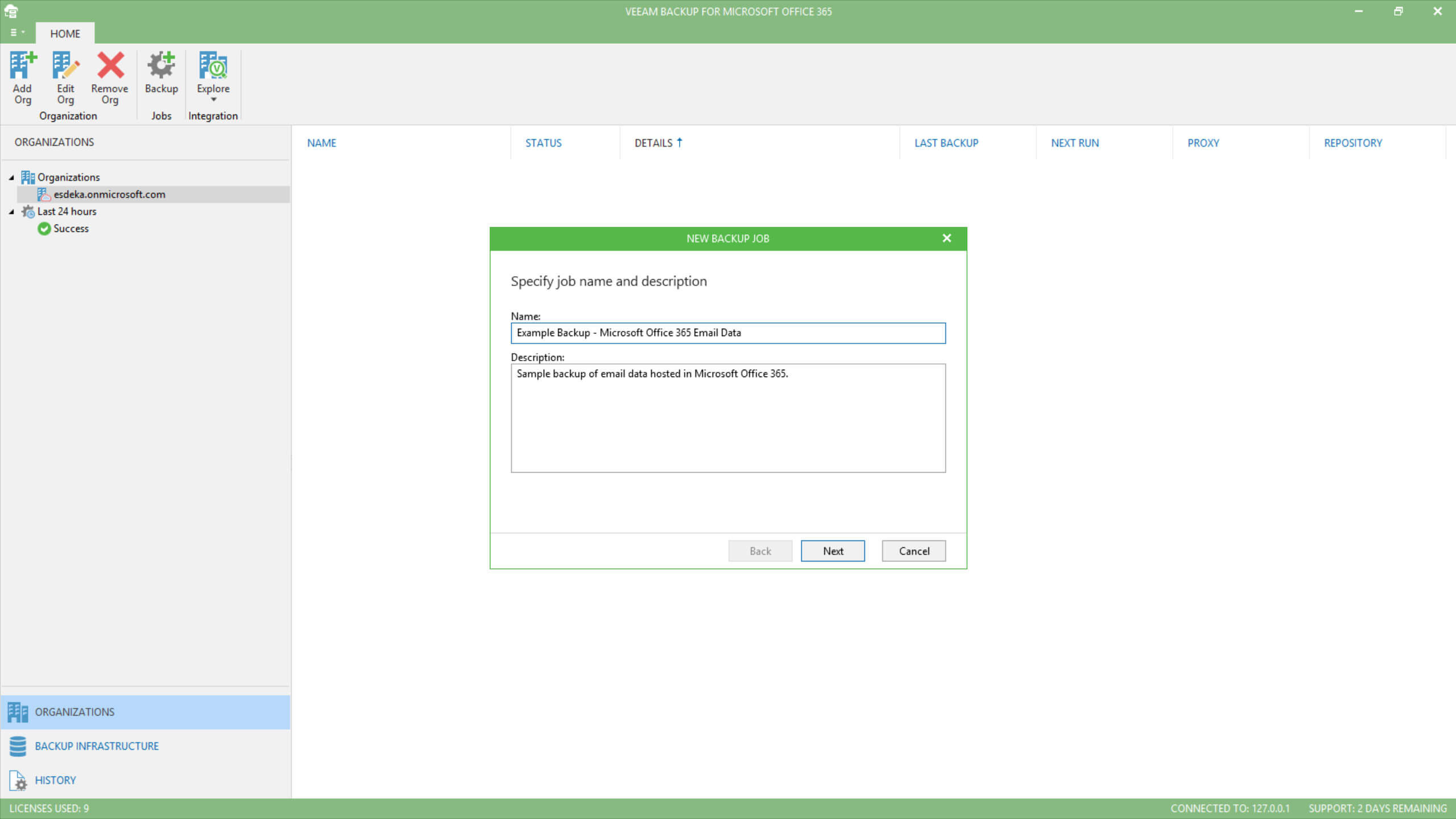The height and width of the screenshot is (819, 1456).
Task: Open the History view
Action: pos(55,780)
